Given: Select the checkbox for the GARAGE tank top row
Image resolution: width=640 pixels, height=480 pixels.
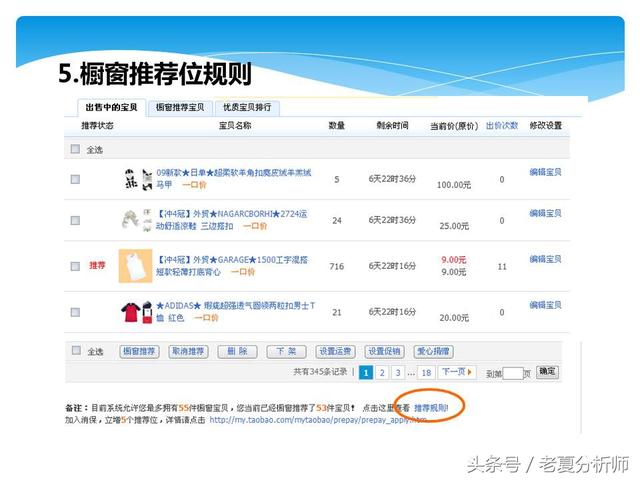Looking at the screenshot, I should [75, 266].
